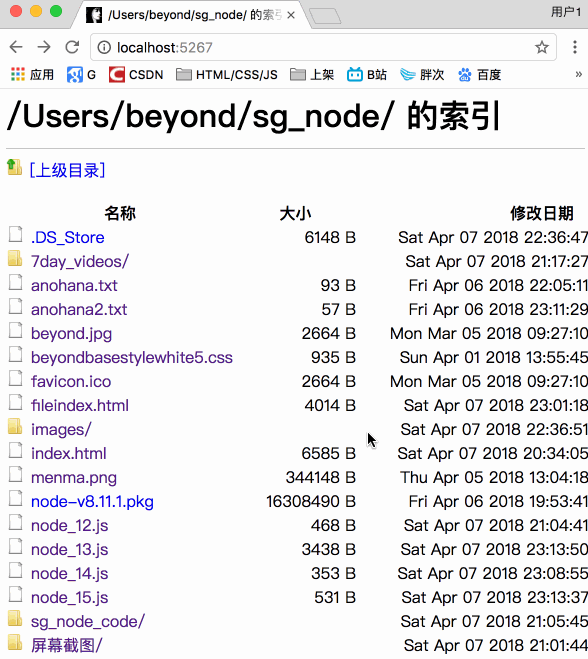Open the Chrome three-dot menu
The image size is (588, 659).
pyautogui.click(x=575, y=47)
